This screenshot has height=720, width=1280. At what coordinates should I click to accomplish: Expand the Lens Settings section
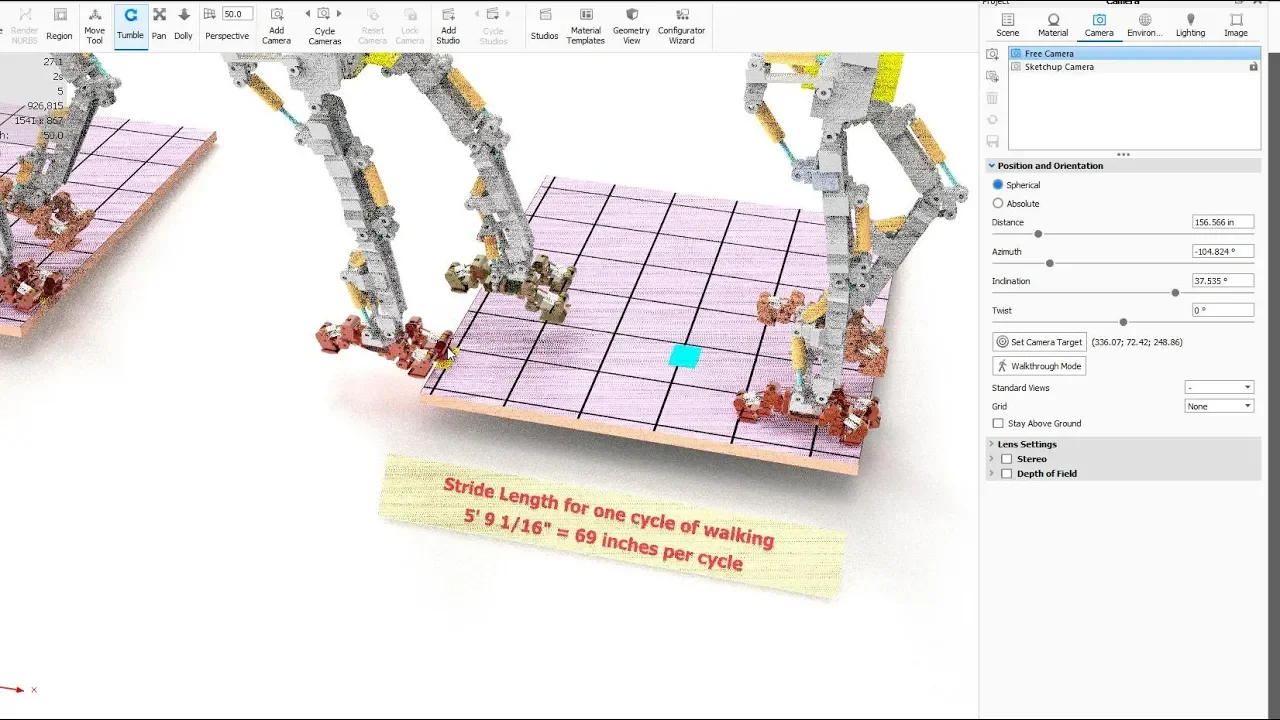click(x=992, y=444)
